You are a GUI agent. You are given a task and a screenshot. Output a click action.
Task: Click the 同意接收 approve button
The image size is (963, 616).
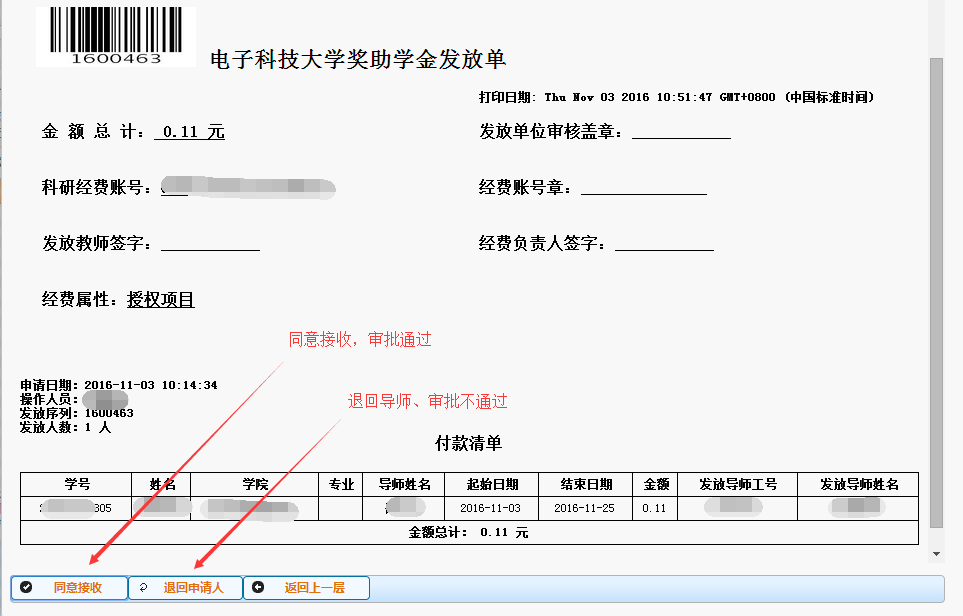tap(69, 588)
